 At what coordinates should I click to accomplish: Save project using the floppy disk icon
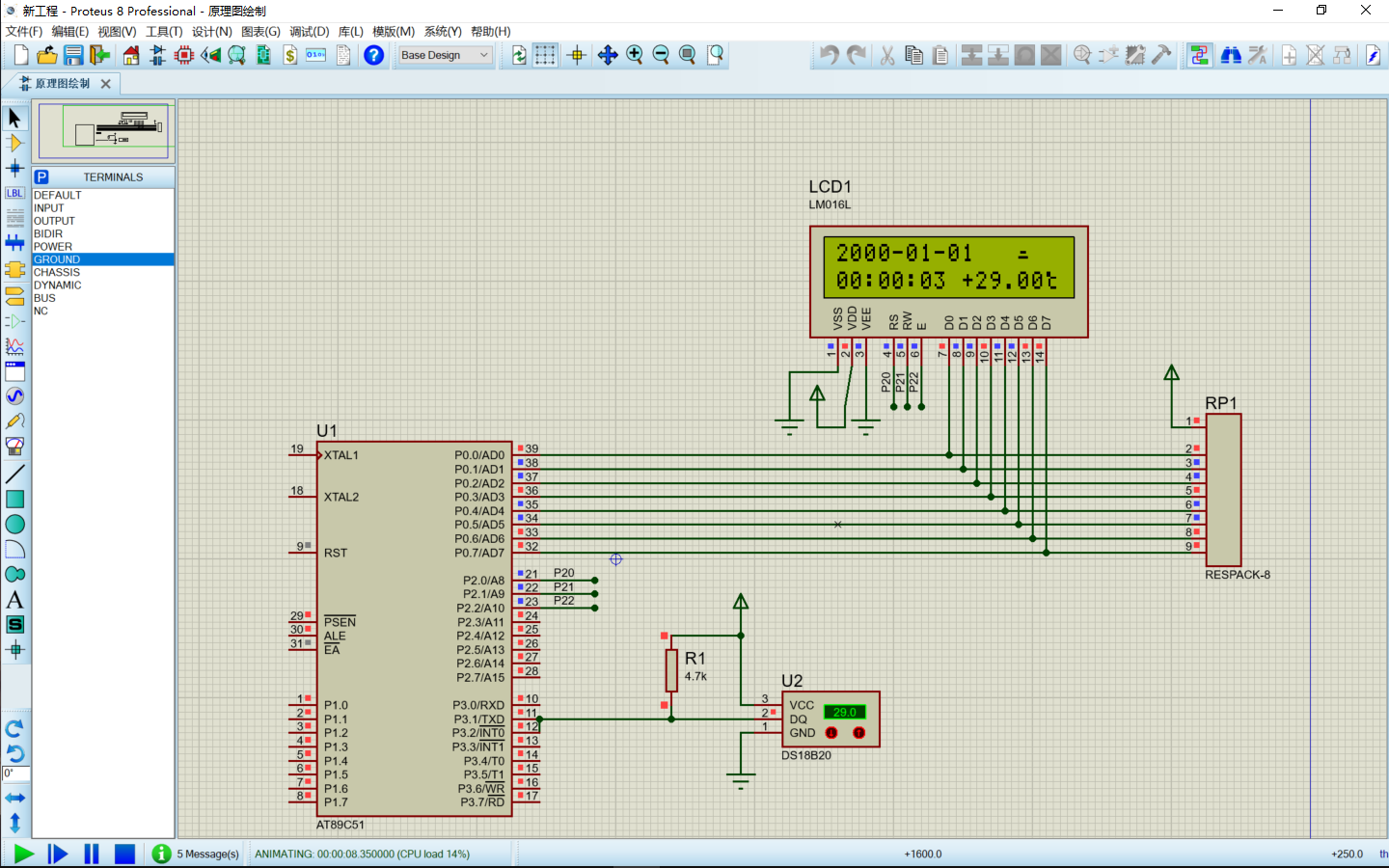click(73, 55)
